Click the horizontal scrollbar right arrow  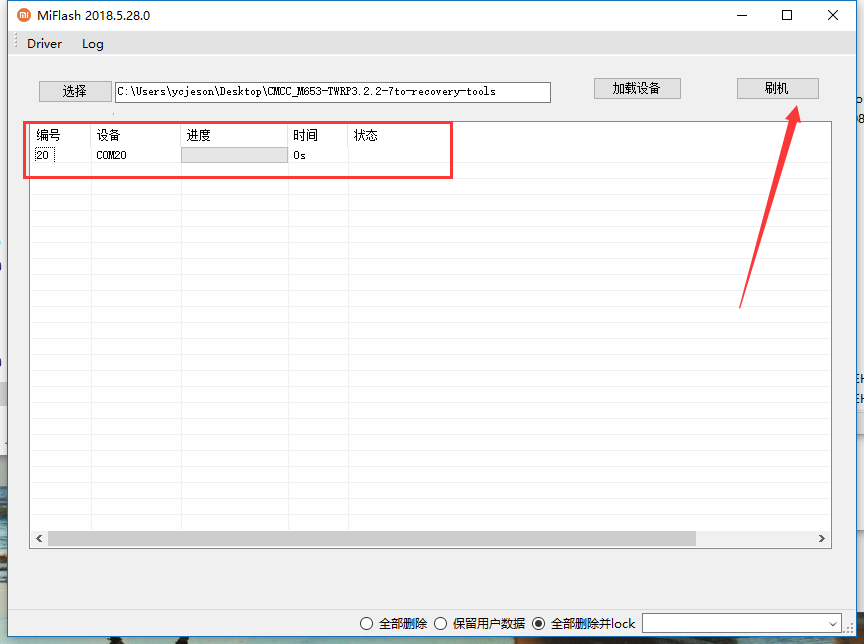point(821,538)
